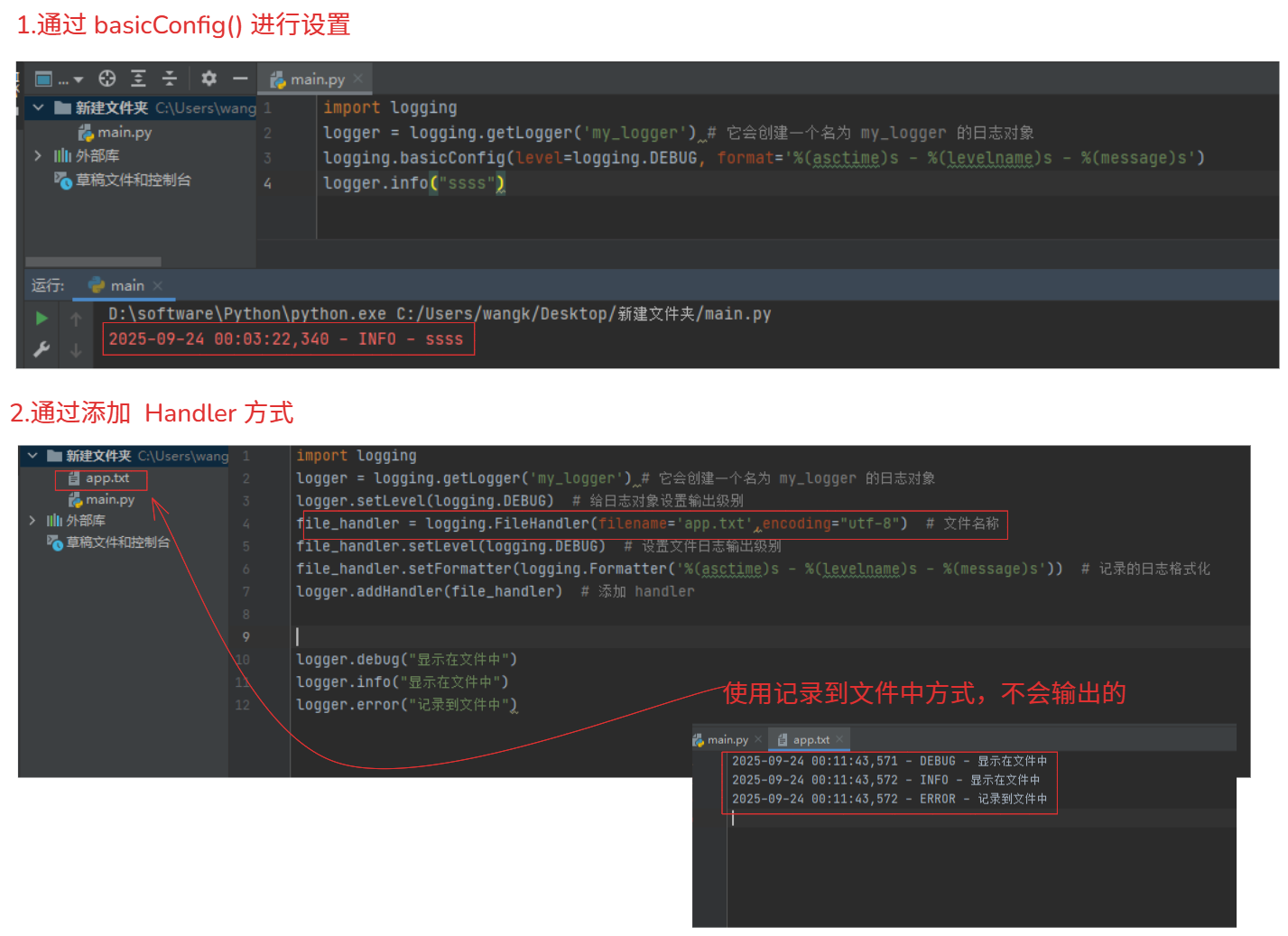Click the wrench icon in Run panel
The image size is (1288, 936).
[42, 349]
